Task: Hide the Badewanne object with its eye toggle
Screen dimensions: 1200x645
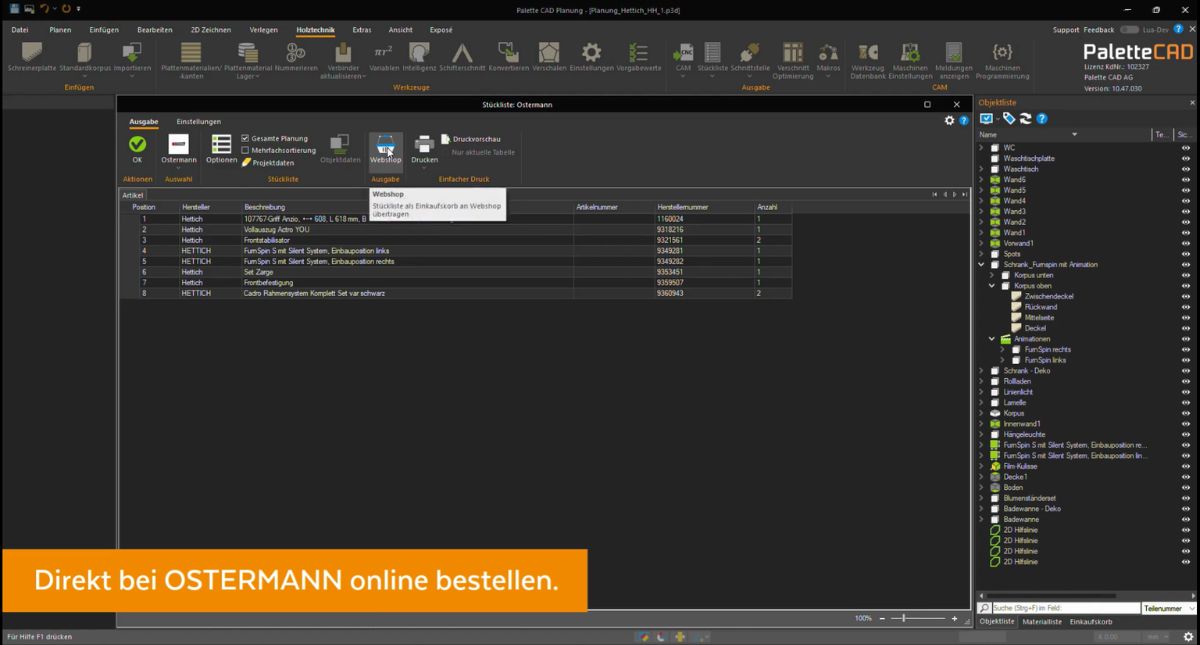Action: (x=1186, y=519)
